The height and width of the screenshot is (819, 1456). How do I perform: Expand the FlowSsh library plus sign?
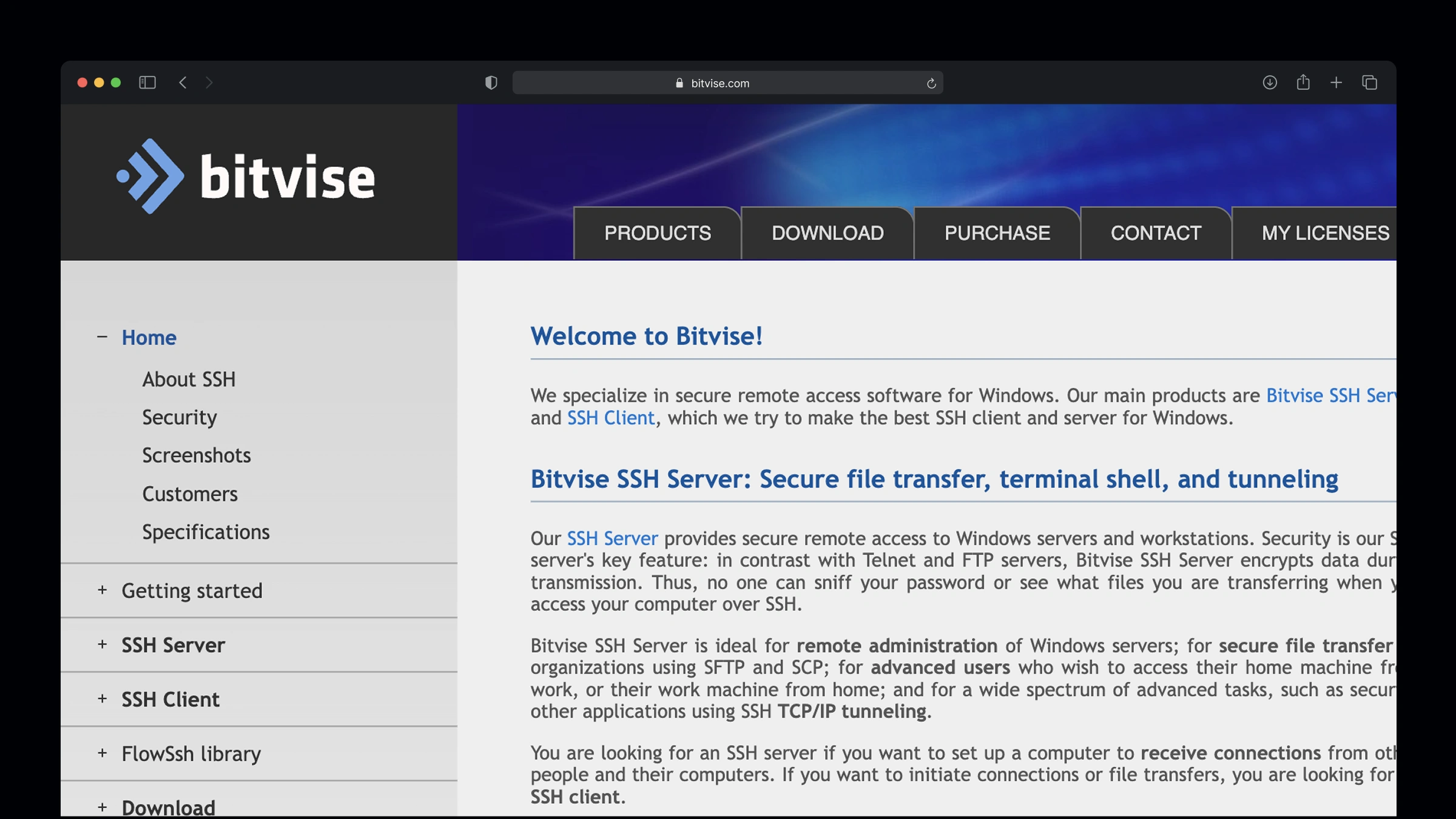tap(102, 753)
